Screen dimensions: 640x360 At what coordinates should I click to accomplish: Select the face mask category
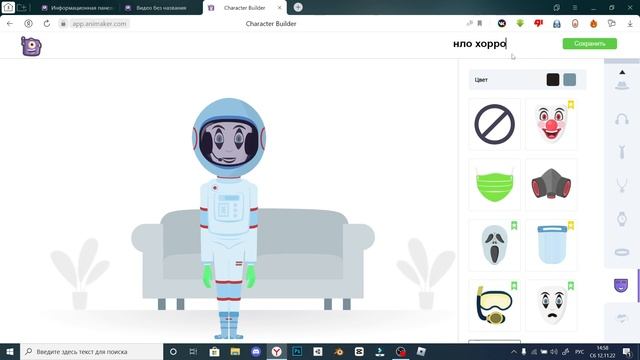[621, 285]
